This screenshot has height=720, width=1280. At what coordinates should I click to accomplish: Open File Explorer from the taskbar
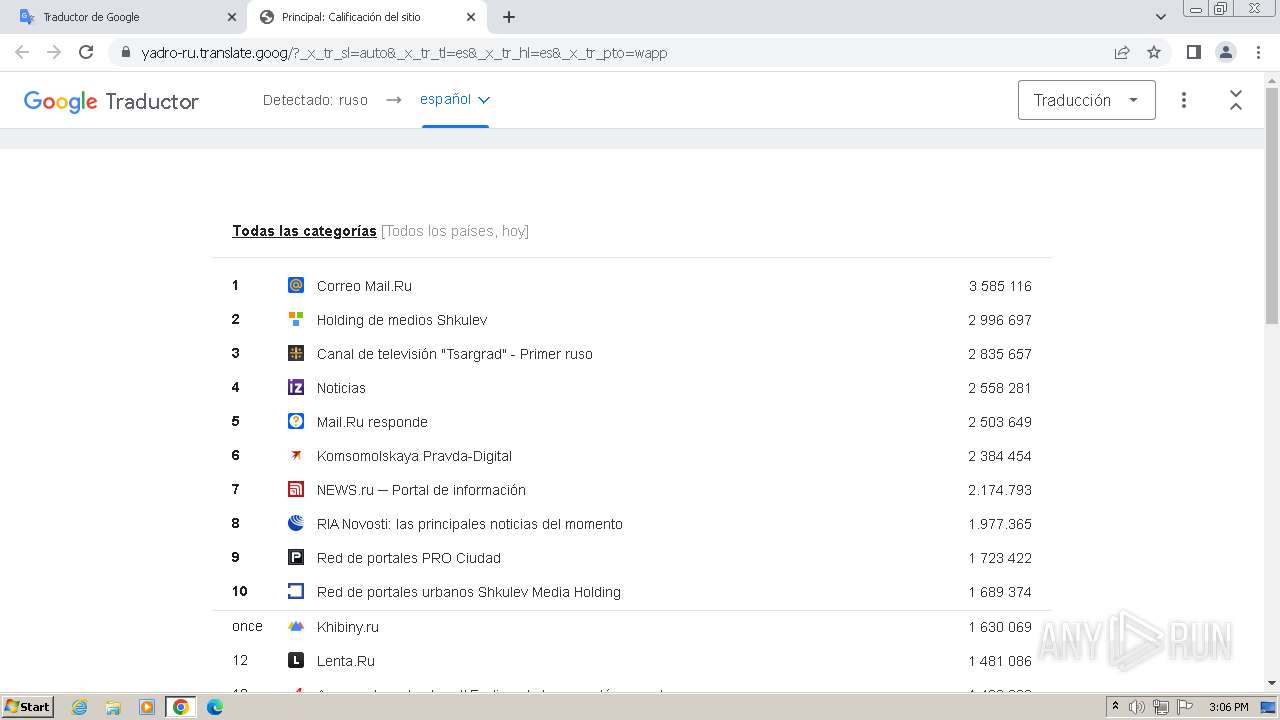113,707
